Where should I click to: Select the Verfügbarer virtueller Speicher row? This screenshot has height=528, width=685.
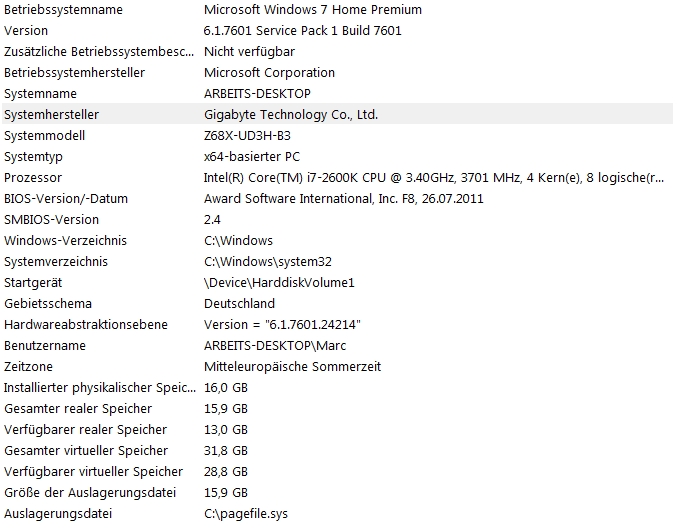tap(337, 472)
